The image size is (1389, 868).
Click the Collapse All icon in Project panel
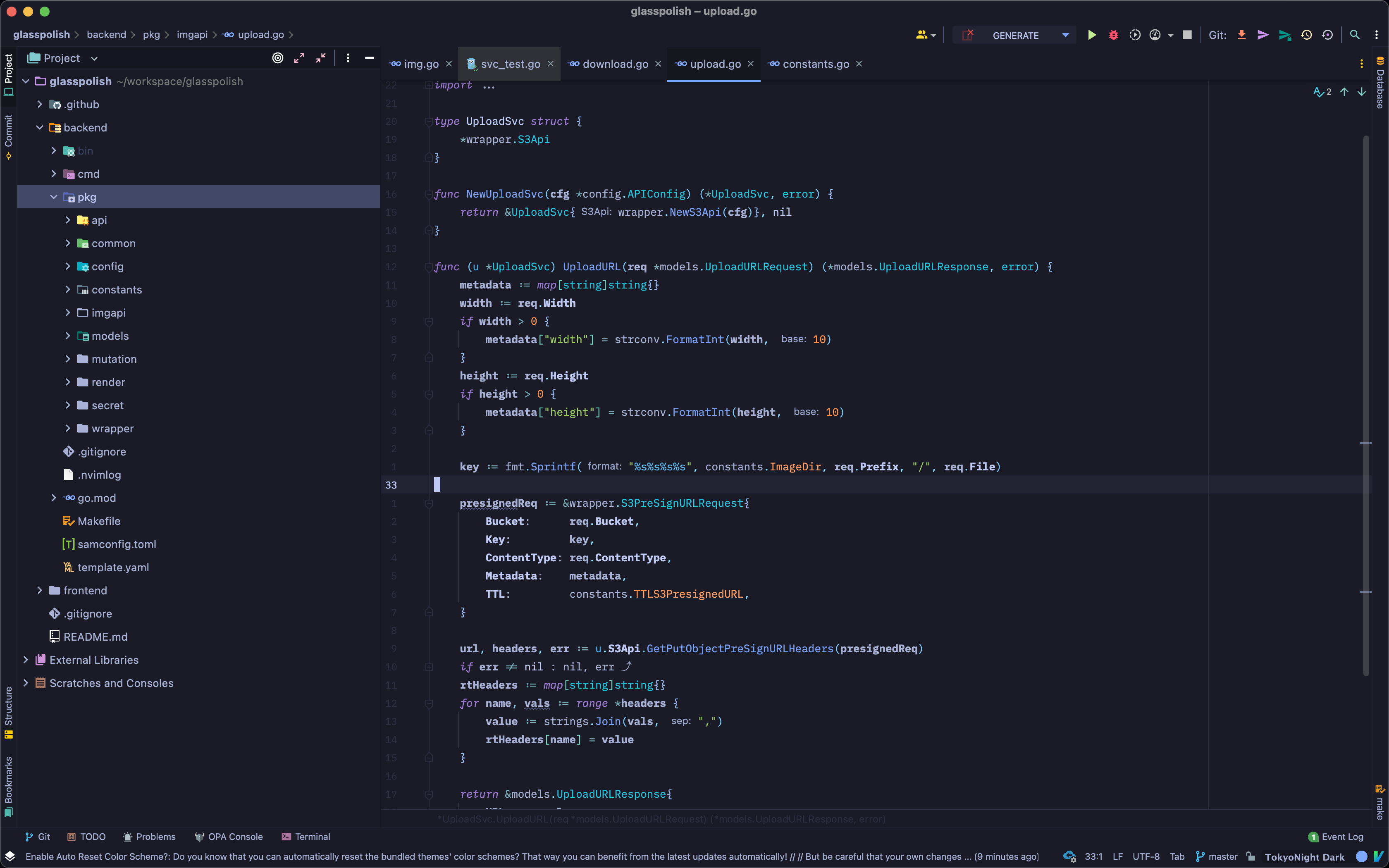point(321,58)
